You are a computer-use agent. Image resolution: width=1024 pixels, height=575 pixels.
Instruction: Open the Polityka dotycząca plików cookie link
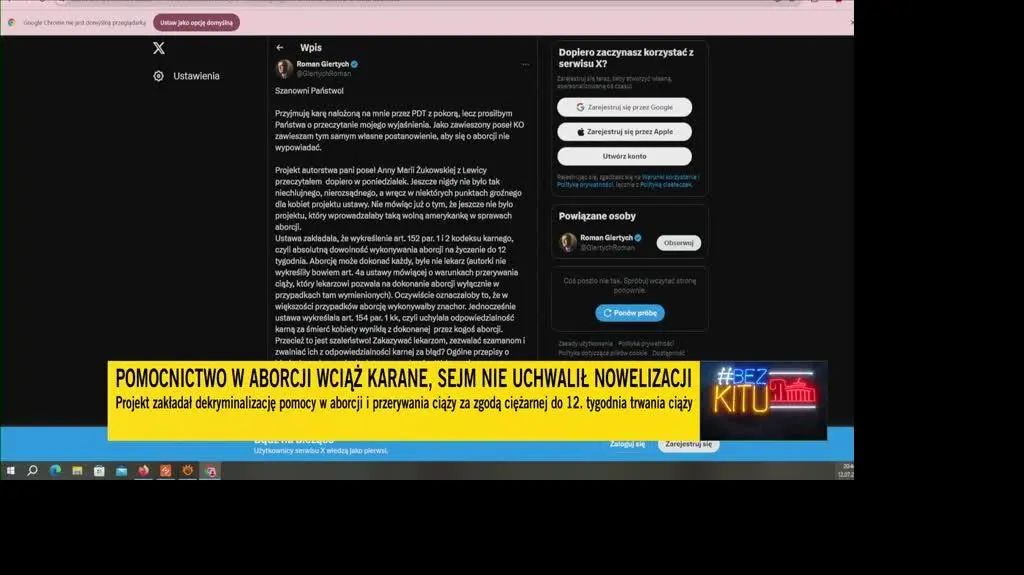pyautogui.click(x=602, y=353)
